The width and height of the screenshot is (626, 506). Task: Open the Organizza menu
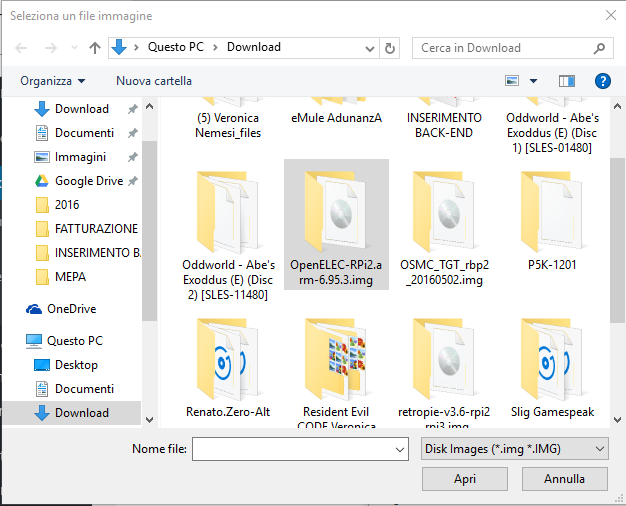pyautogui.click(x=53, y=81)
